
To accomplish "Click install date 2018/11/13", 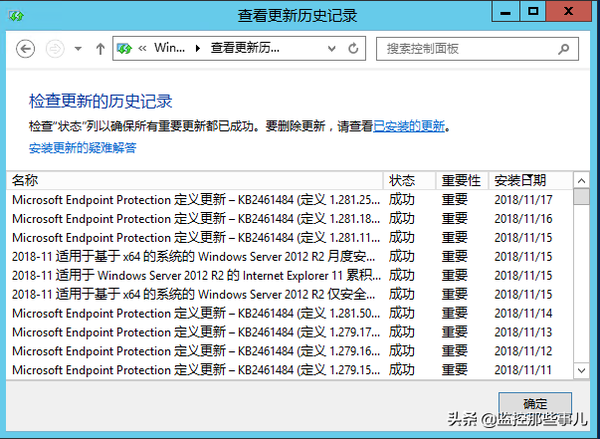I will click(x=523, y=332).
